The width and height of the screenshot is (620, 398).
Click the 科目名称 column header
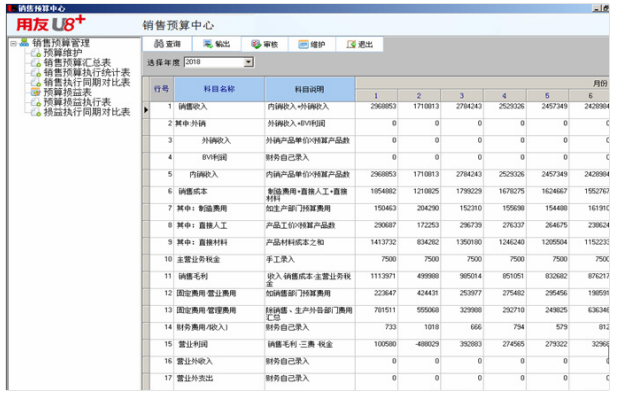coord(219,89)
